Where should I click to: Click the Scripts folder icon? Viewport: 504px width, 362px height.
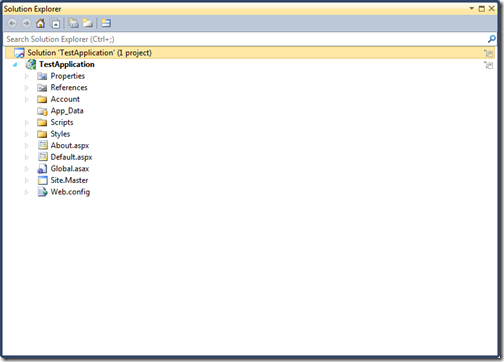[x=42, y=123]
